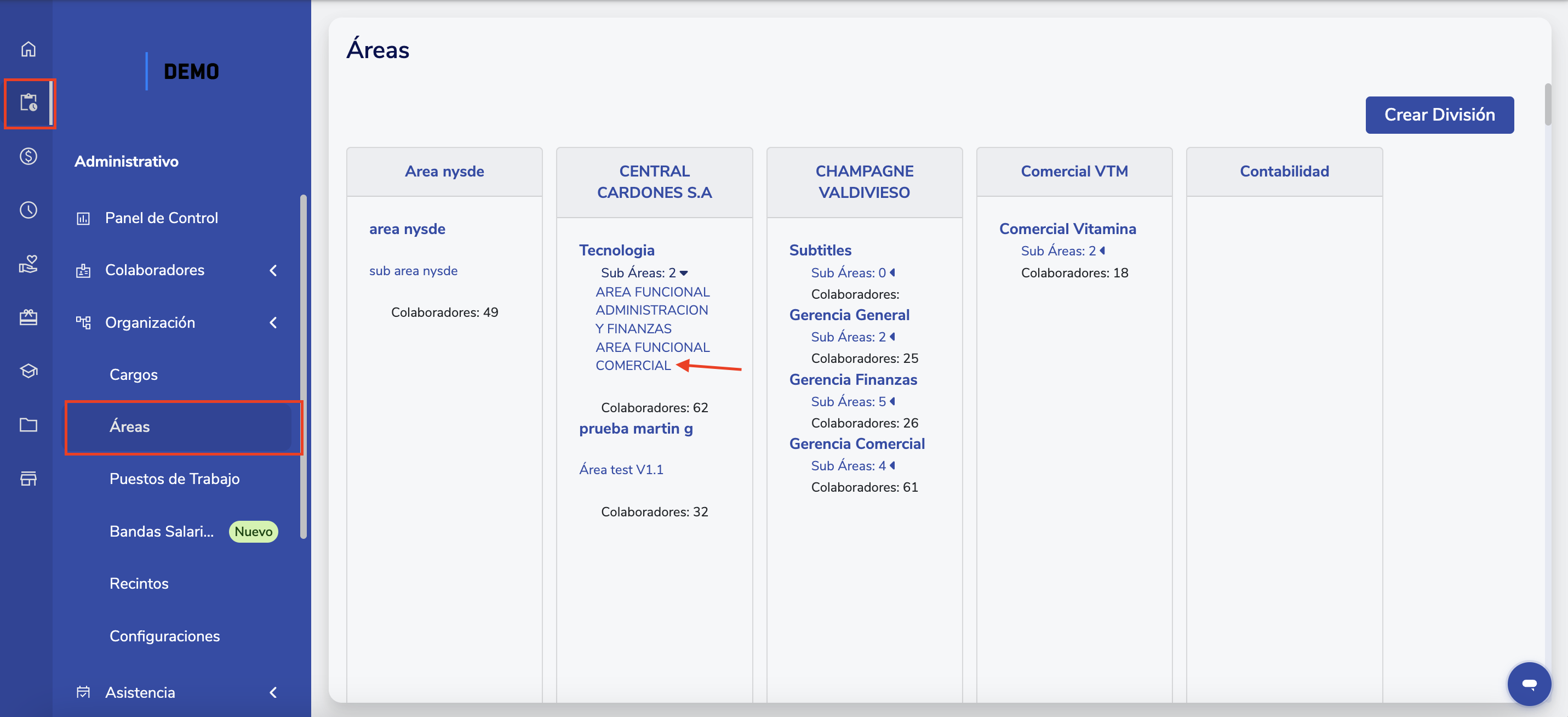Open the graduation cap training icon

(28, 371)
